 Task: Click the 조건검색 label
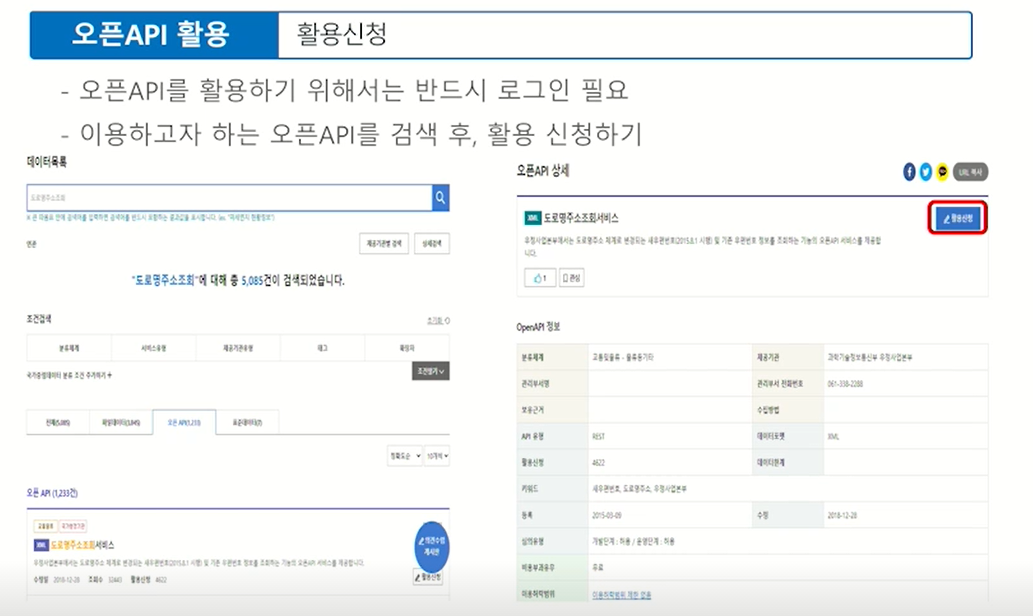pos(39,319)
